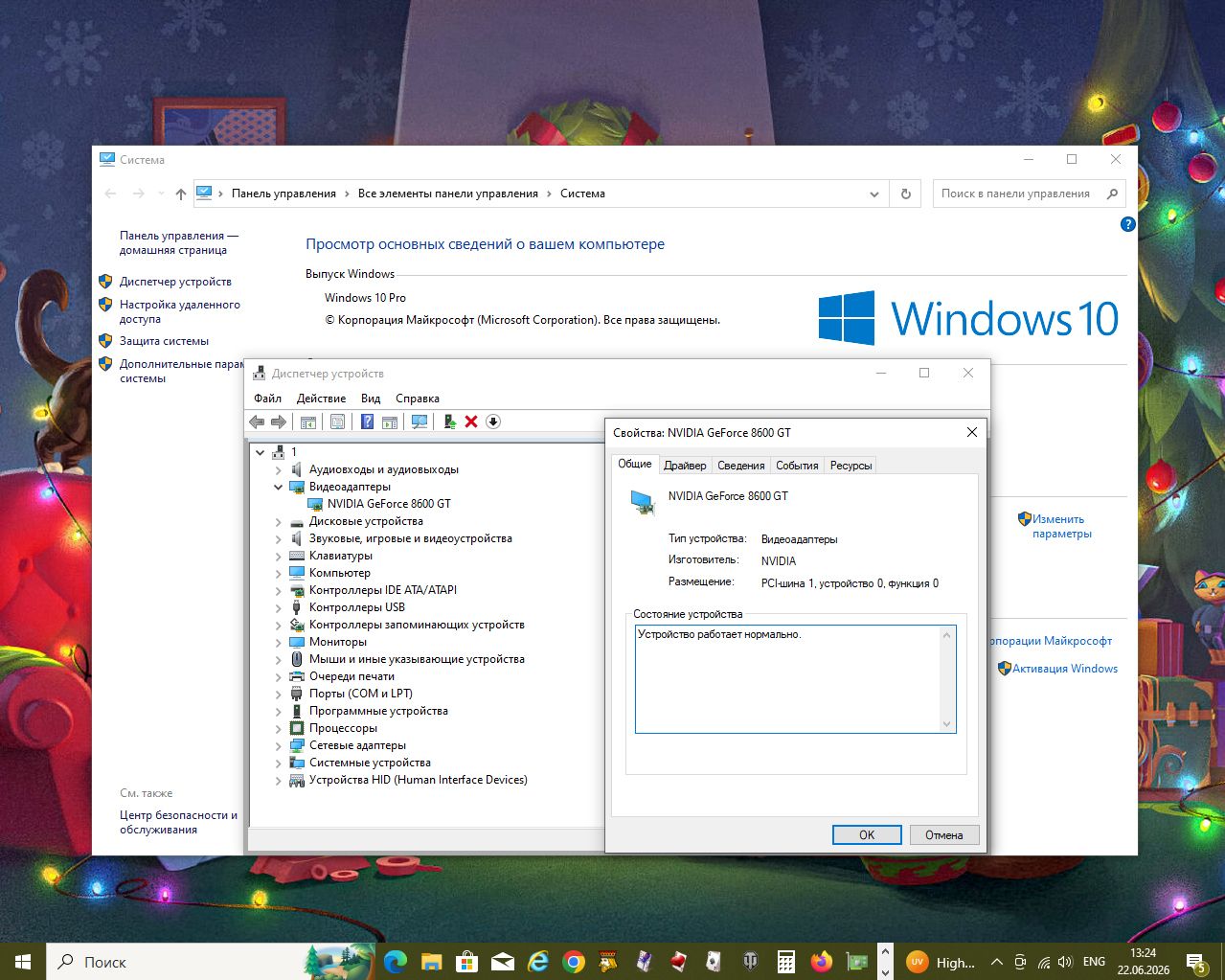The width and height of the screenshot is (1225, 980).
Task: Open the Ресурсы tab
Action: click(x=851, y=466)
